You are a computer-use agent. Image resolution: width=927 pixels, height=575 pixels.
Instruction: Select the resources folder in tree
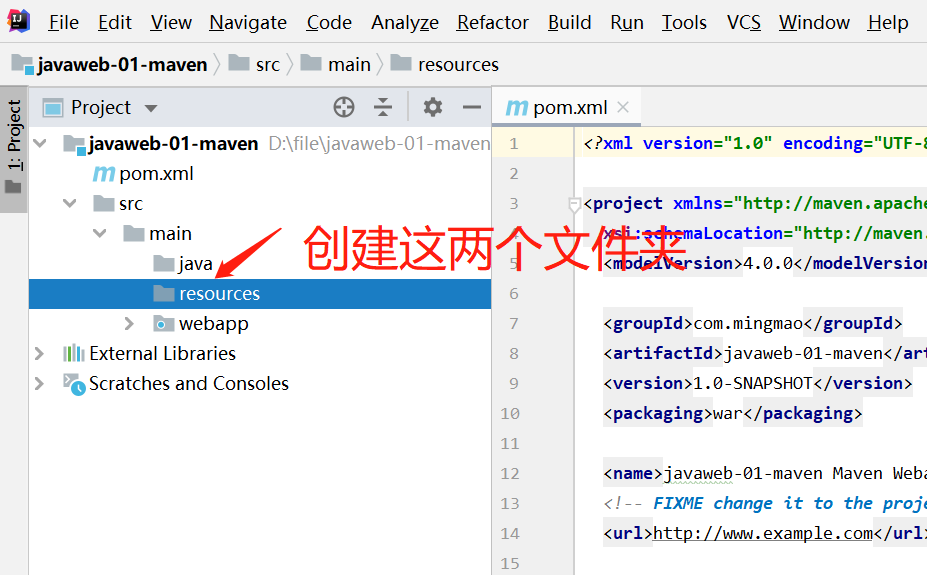click(x=260, y=294)
